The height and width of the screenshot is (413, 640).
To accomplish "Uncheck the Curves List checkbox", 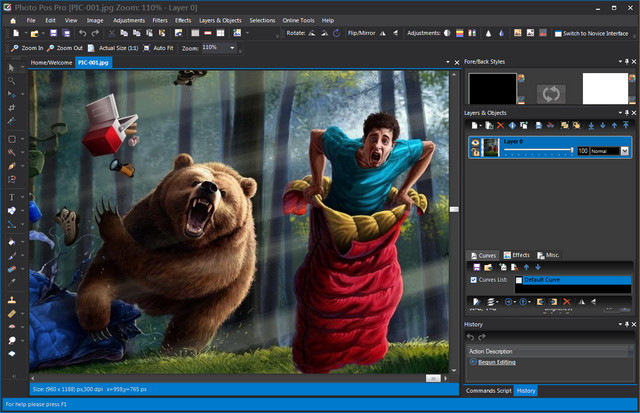I will pyautogui.click(x=473, y=280).
